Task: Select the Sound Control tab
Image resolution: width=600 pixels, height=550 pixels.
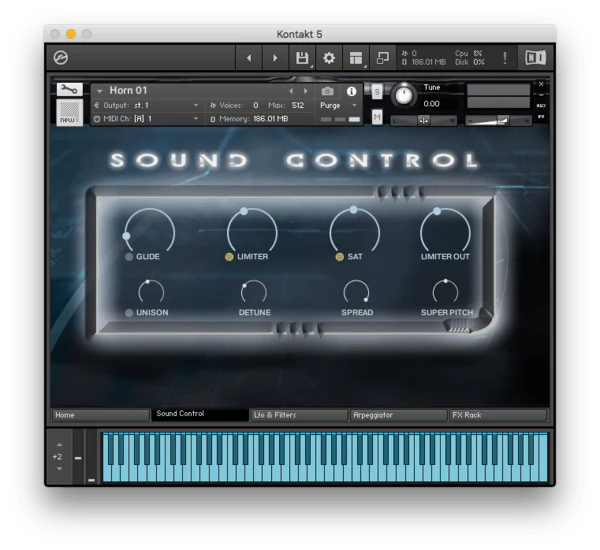Action: pos(200,415)
